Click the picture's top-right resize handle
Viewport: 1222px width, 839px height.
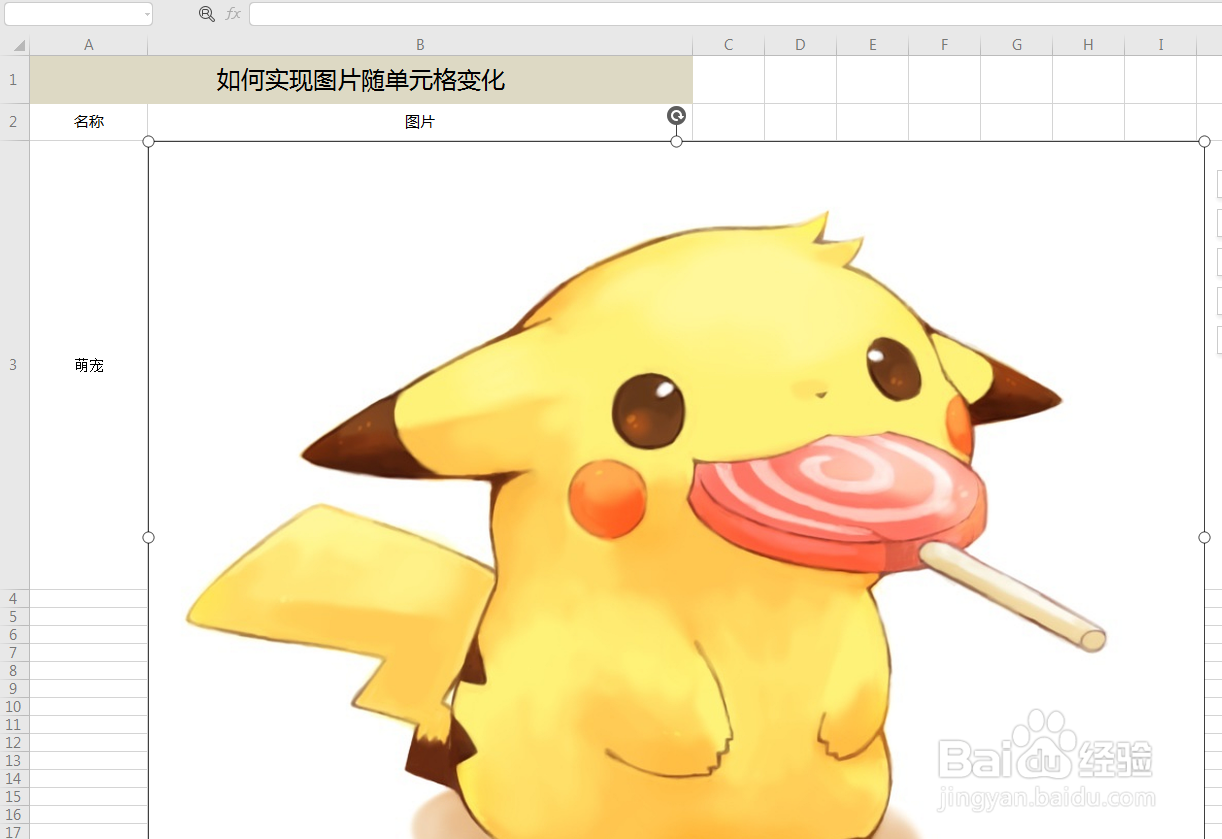click(1204, 141)
